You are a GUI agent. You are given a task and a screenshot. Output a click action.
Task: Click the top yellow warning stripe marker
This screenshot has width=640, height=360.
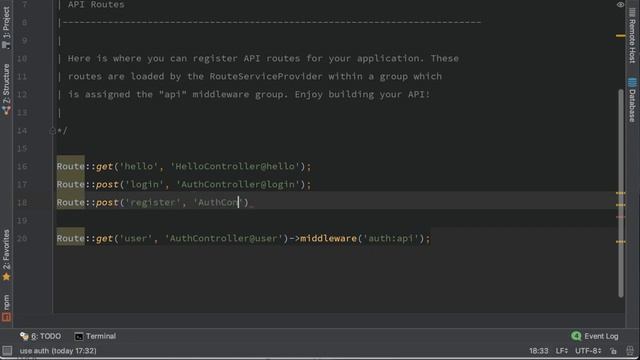(620, 36)
